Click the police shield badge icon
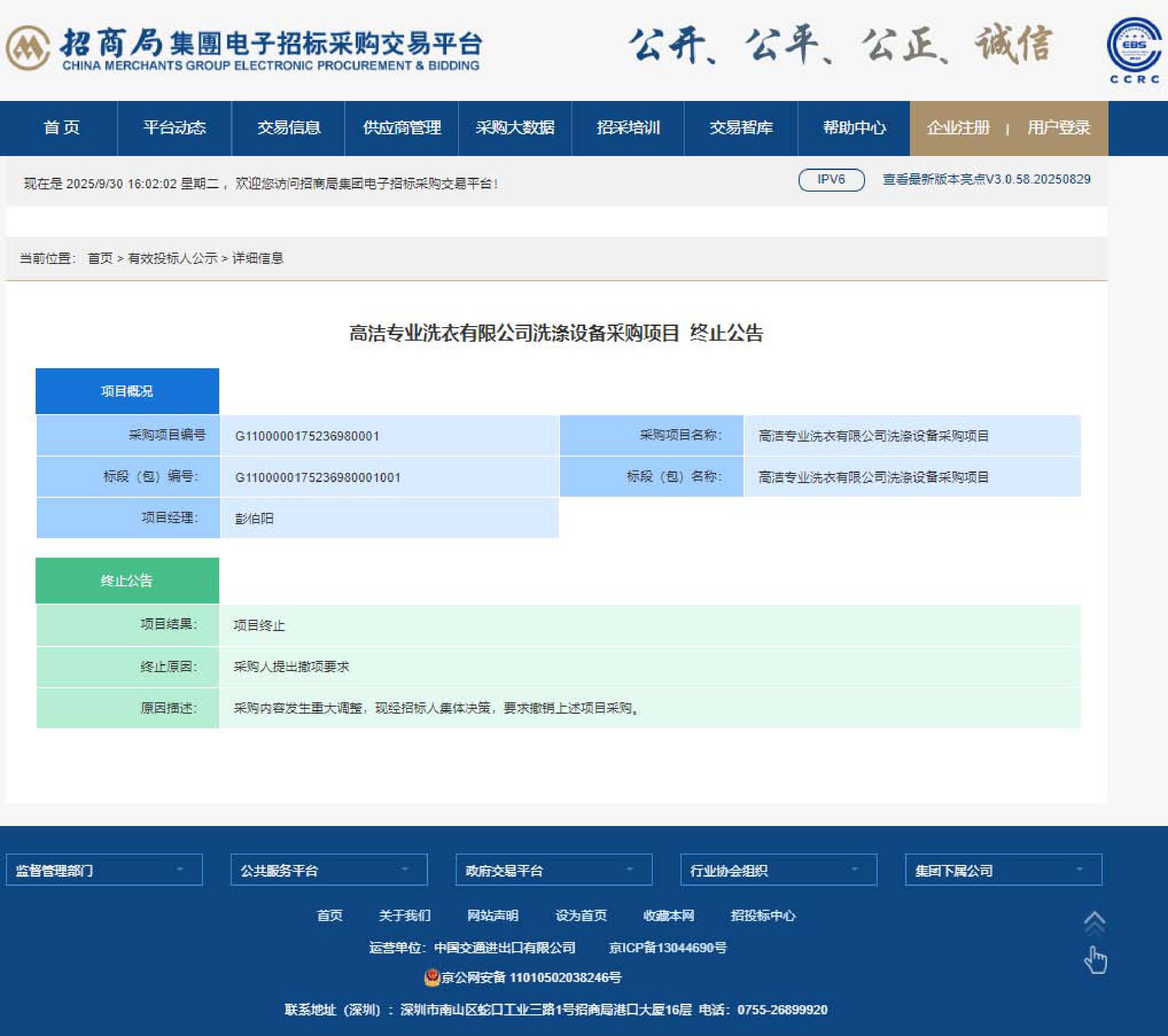 pyautogui.click(x=431, y=978)
